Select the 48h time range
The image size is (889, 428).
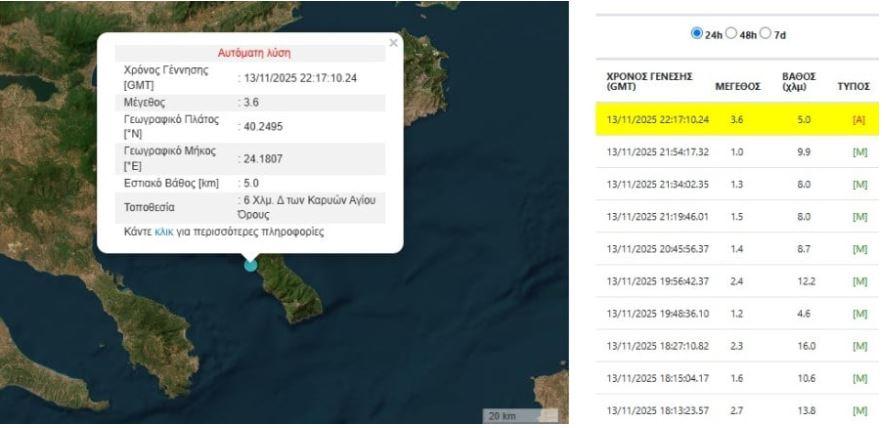732,34
